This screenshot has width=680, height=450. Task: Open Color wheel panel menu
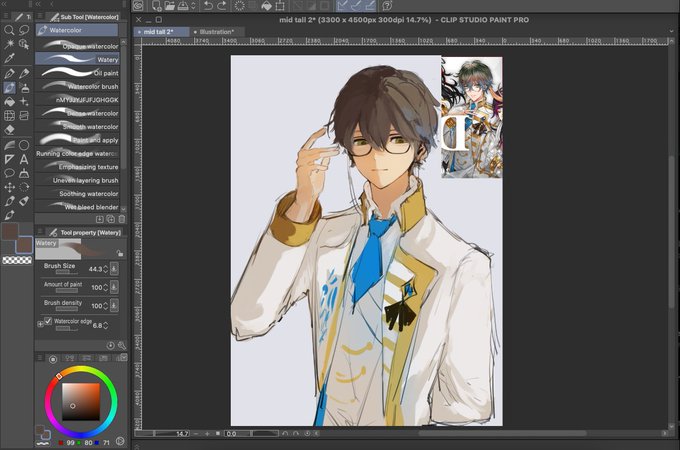(40, 358)
